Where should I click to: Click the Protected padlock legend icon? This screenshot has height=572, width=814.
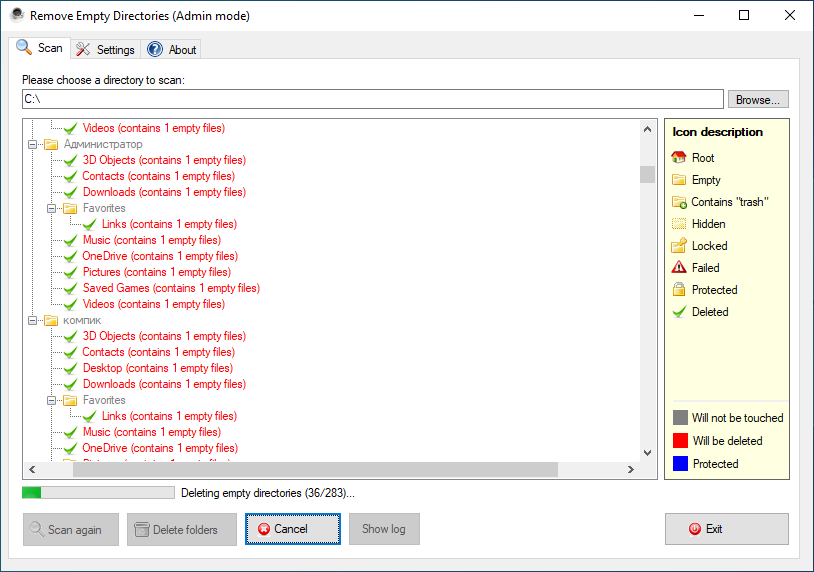point(679,290)
